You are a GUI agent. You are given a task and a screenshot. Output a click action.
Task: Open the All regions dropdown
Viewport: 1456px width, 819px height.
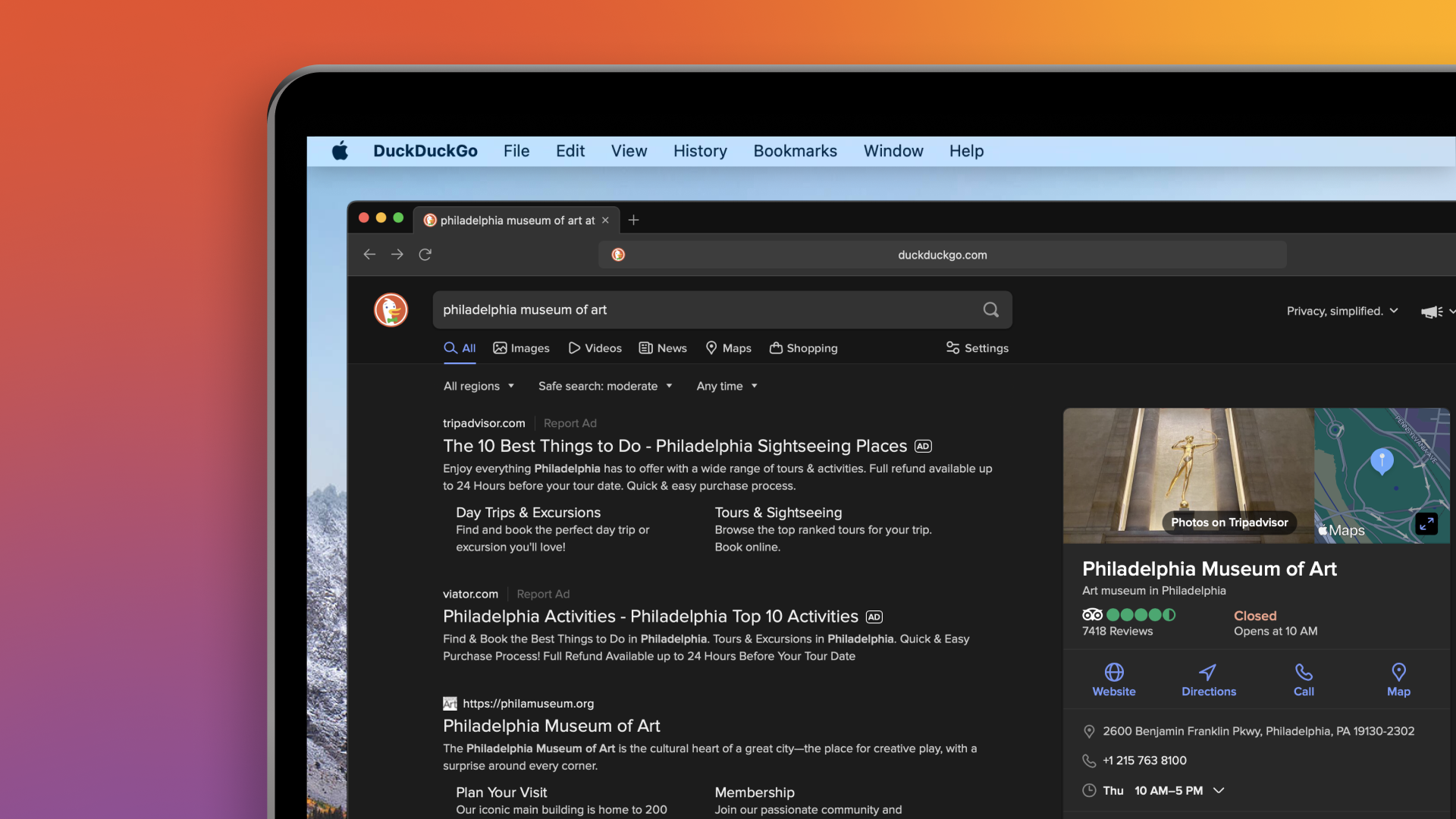478,386
